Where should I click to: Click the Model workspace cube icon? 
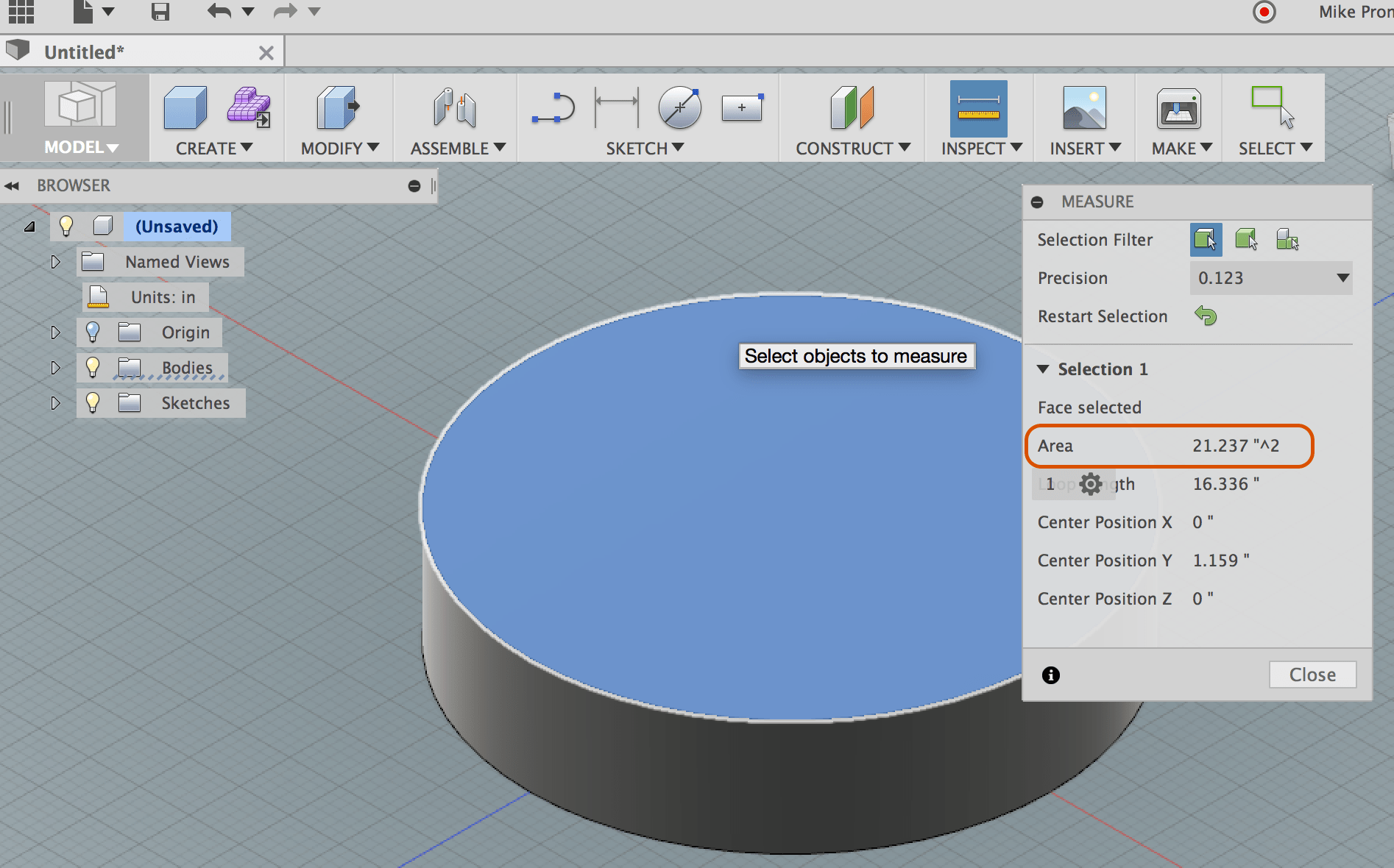(80, 104)
